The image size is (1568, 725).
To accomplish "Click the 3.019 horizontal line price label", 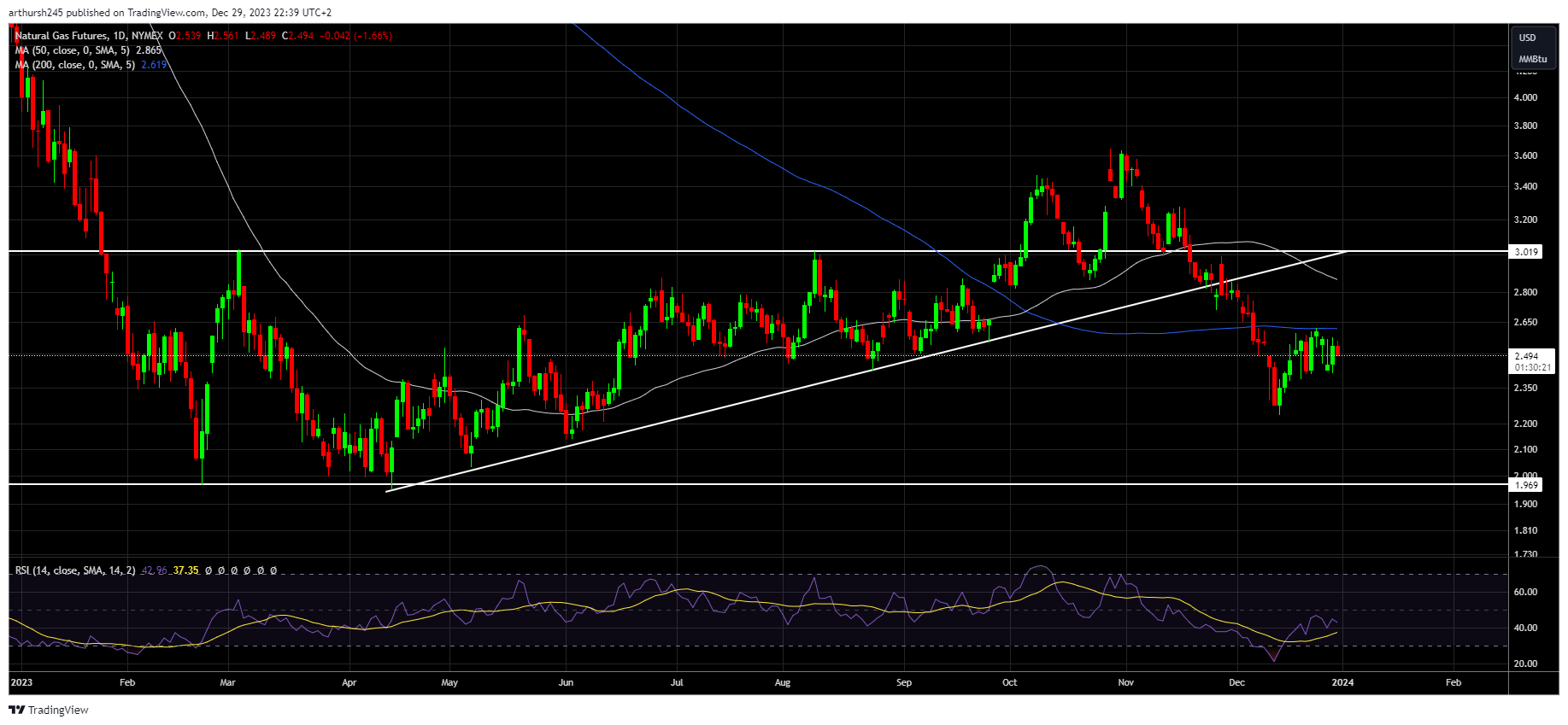I will tap(1526, 252).
